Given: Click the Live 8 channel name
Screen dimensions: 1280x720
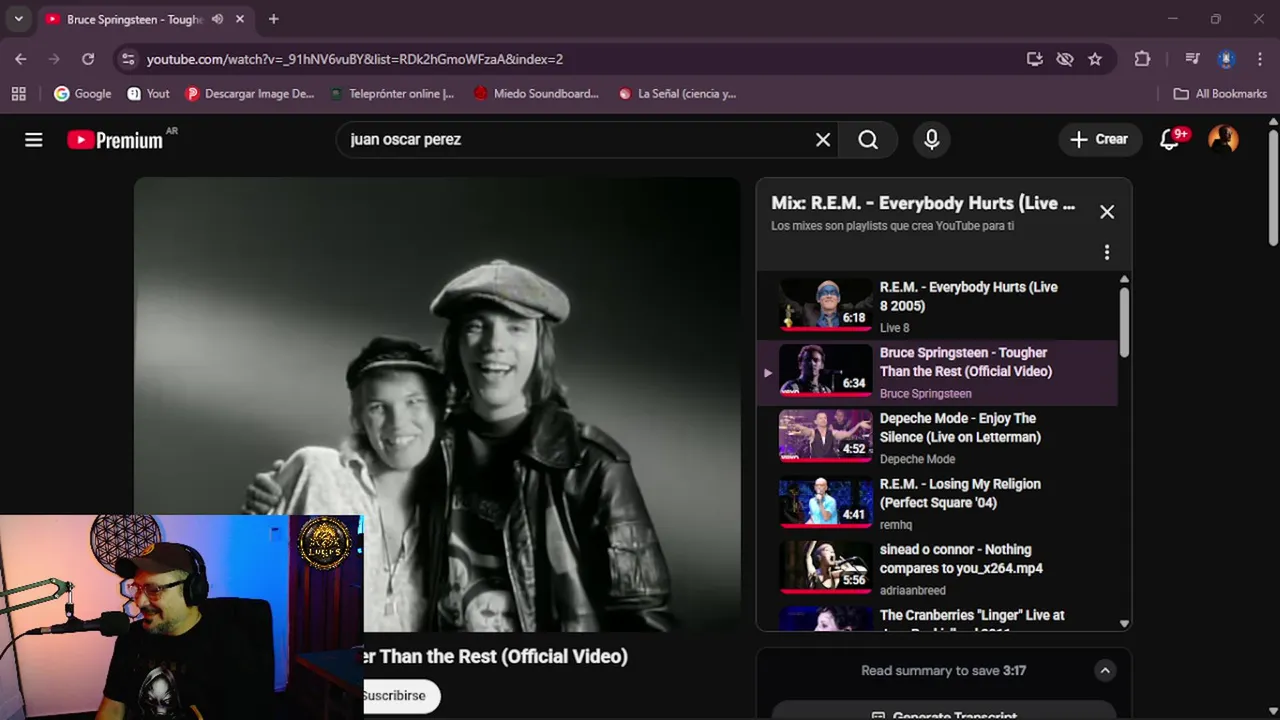Looking at the screenshot, I should [x=894, y=328].
